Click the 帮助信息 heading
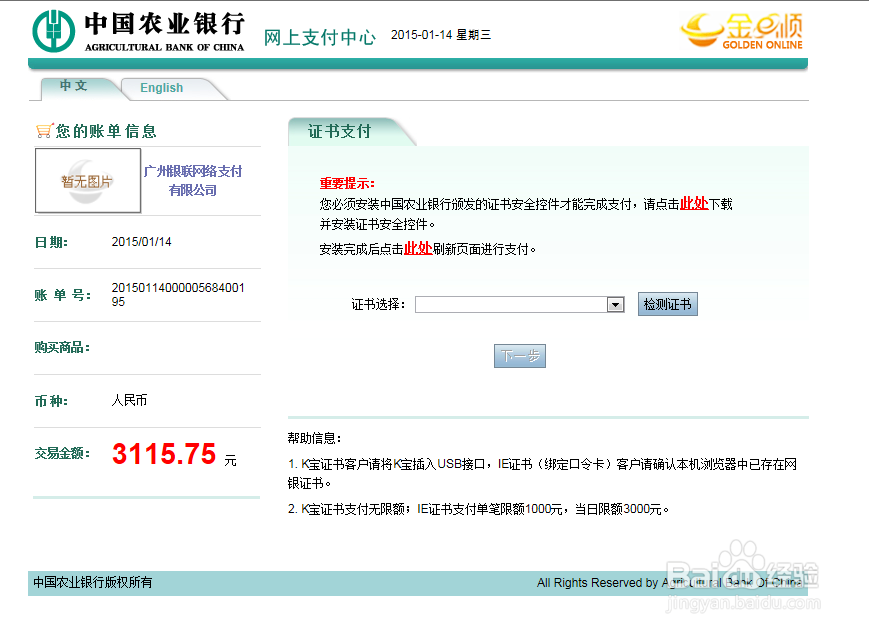This screenshot has height=633, width=869. point(314,438)
